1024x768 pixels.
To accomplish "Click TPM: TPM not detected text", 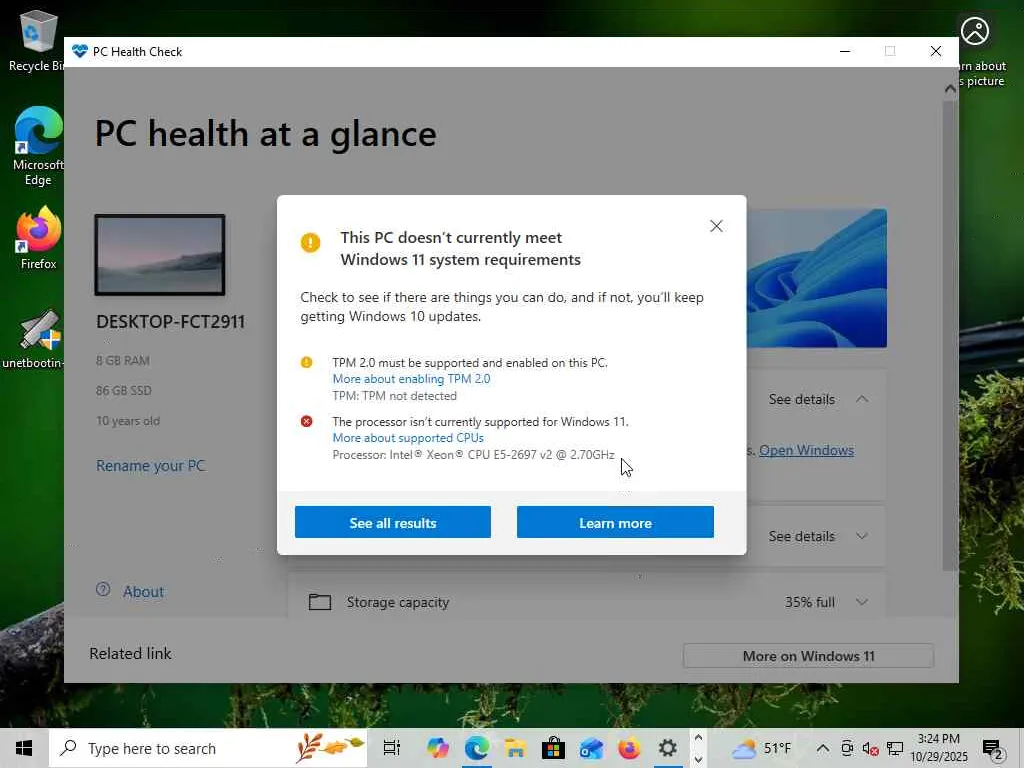I will (x=394, y=396).
